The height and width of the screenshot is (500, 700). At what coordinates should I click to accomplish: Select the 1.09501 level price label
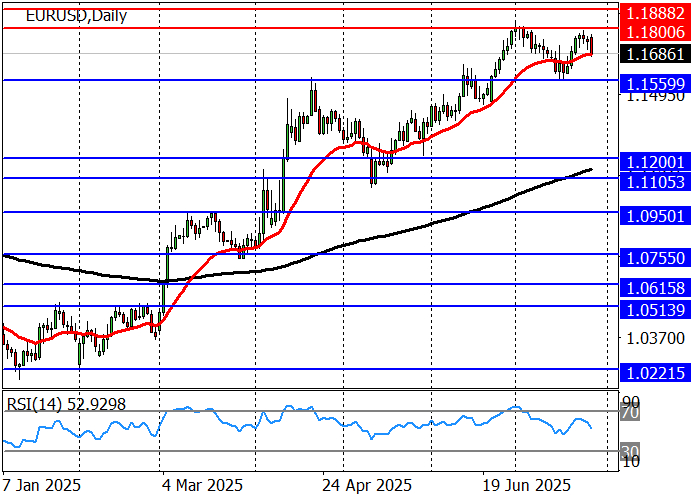point(655,216)
